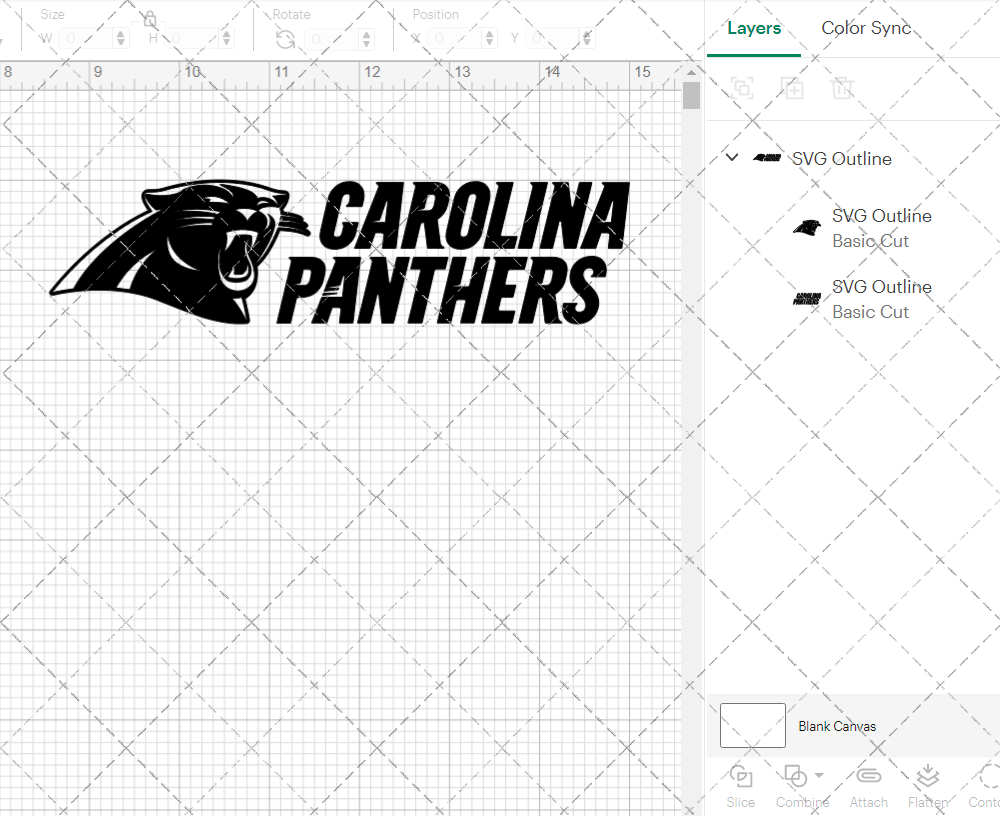This screenshot has height=816, width=1000.
Task: Toggle the aspect ratio lock icon
Action: click(x=149, y=19)
